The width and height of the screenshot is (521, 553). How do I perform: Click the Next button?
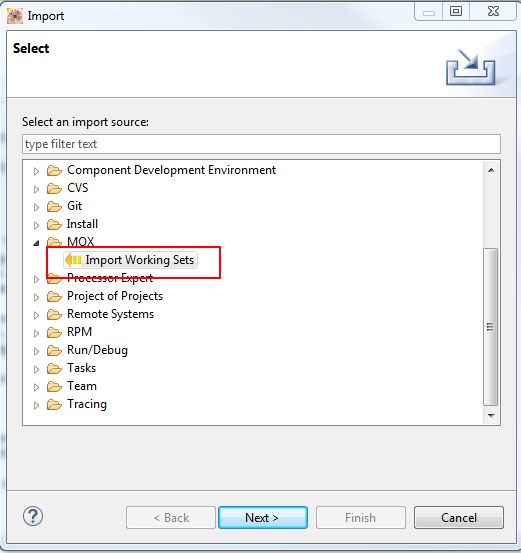(263, 518)
